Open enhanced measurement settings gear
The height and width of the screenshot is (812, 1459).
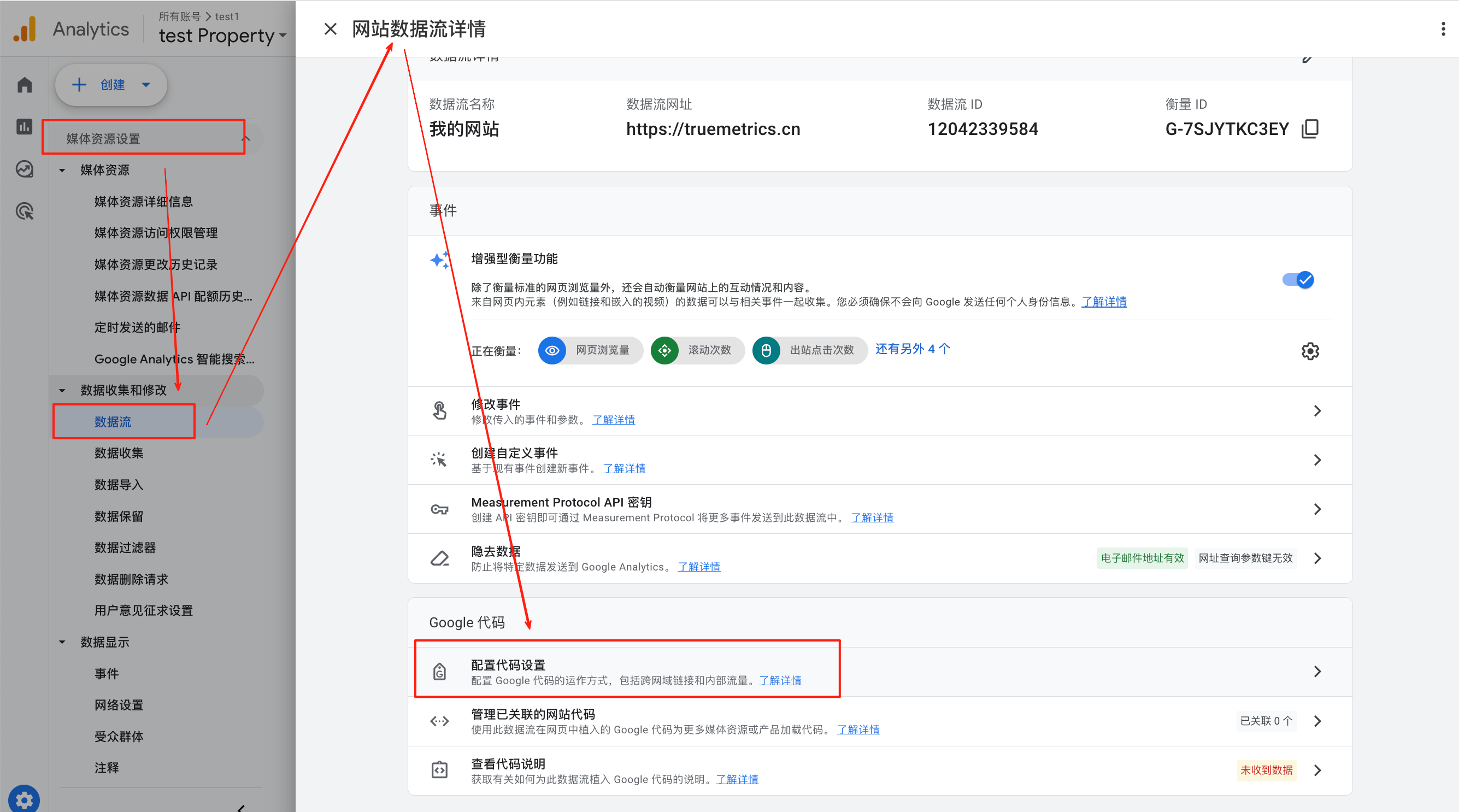pyautogui.click(x=1310, y=350)
